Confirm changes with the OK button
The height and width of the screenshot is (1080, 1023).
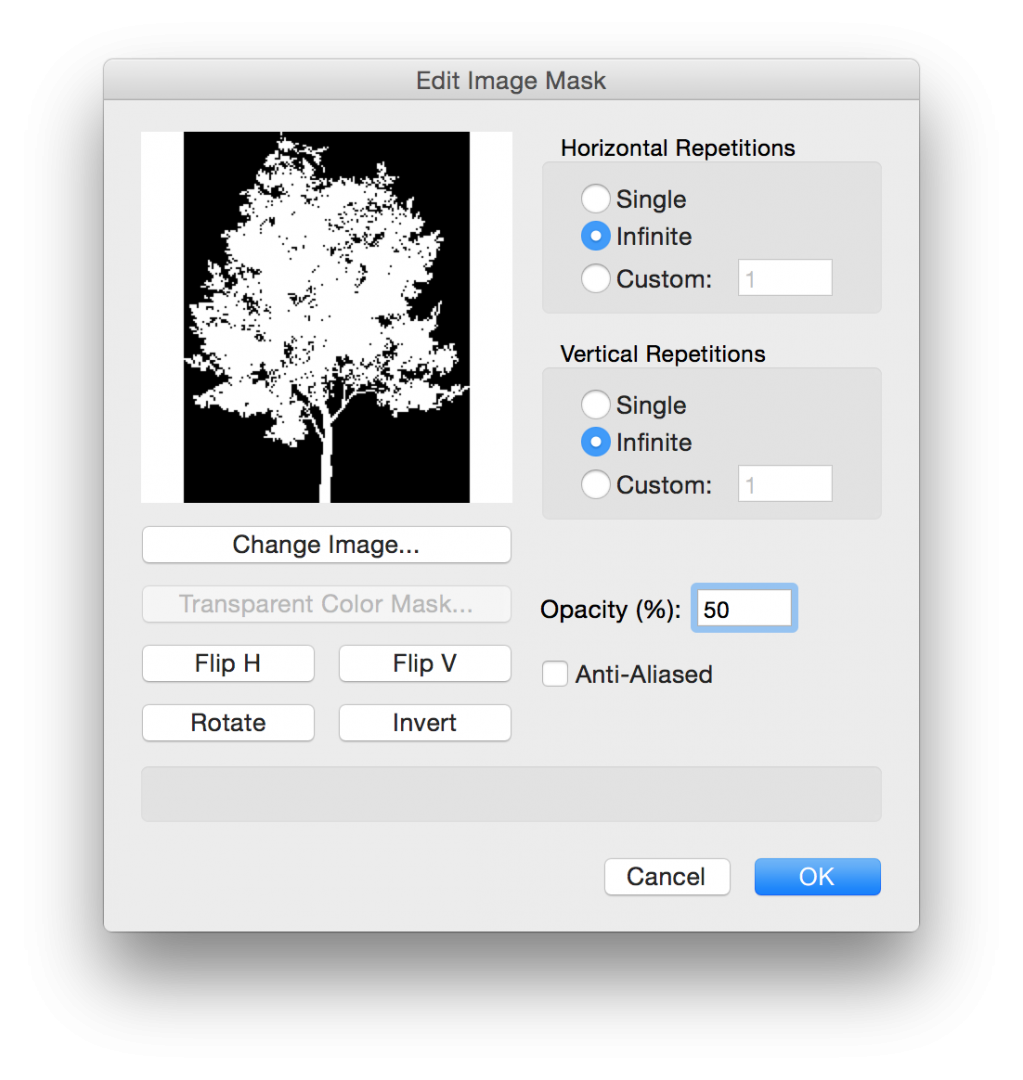817,877
